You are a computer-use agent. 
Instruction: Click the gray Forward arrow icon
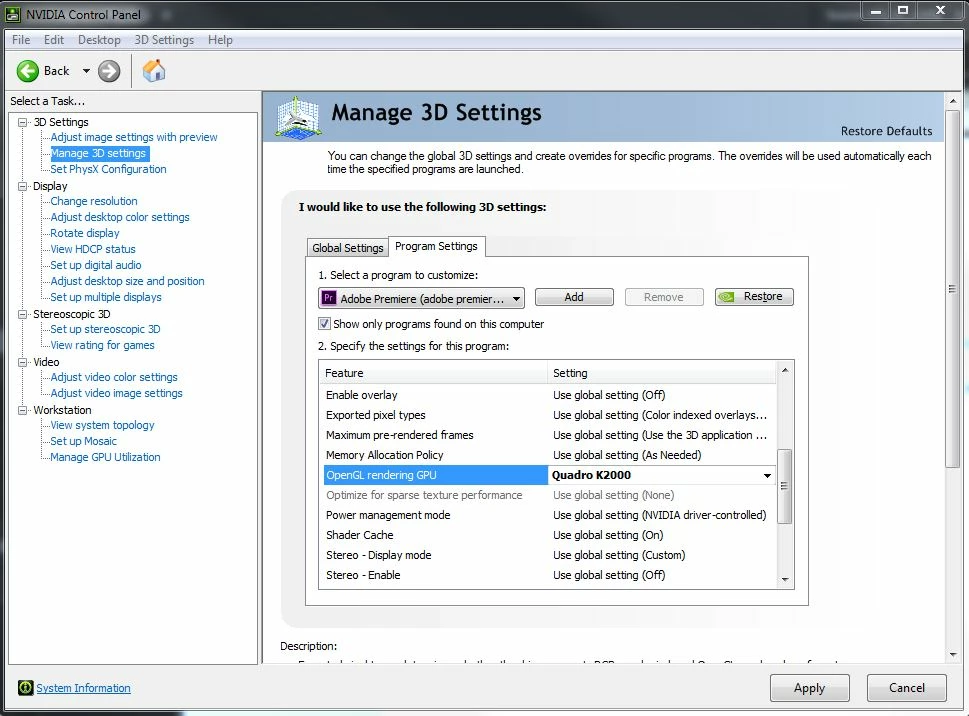coord(109,71)
